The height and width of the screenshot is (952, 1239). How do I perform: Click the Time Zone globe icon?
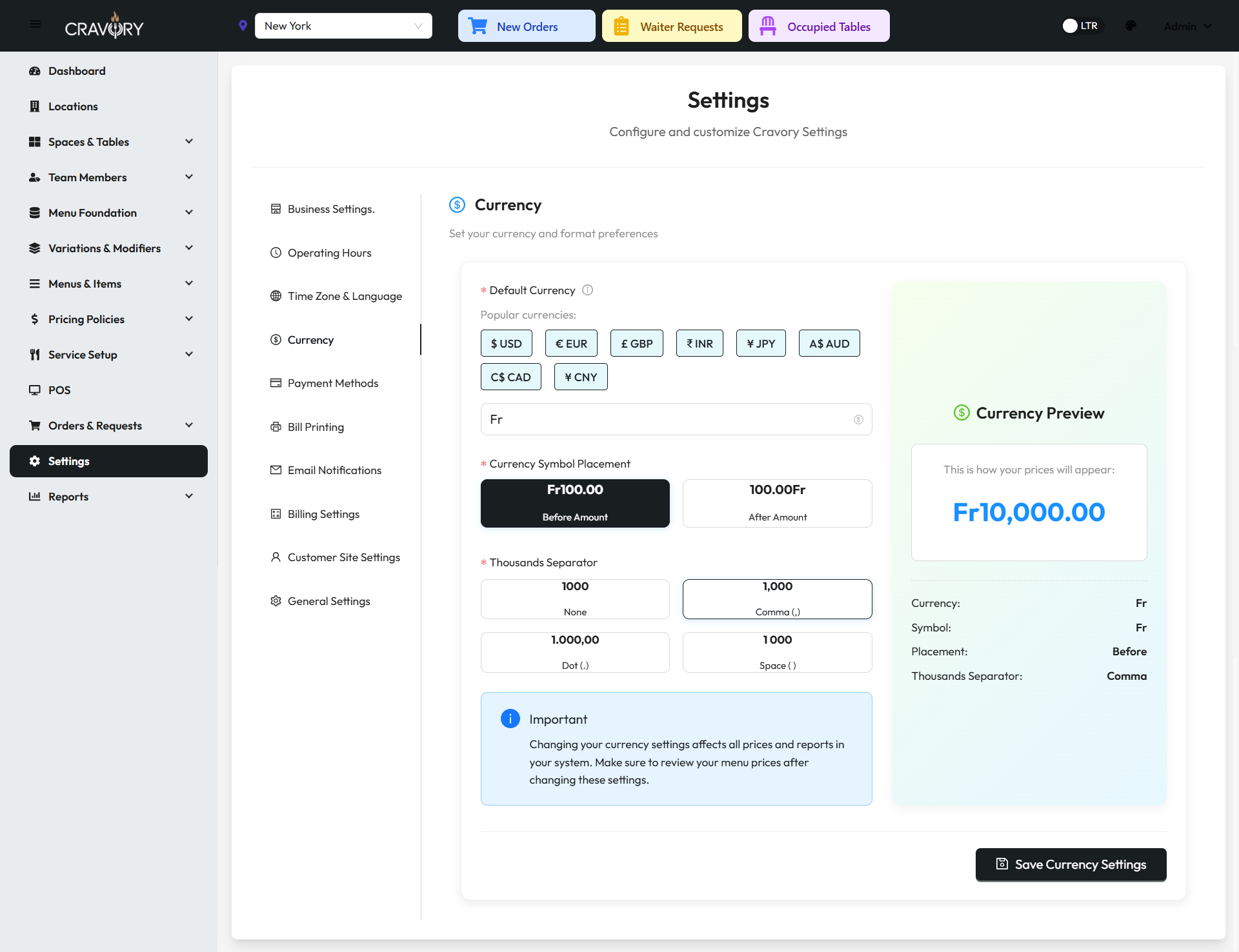276,296
